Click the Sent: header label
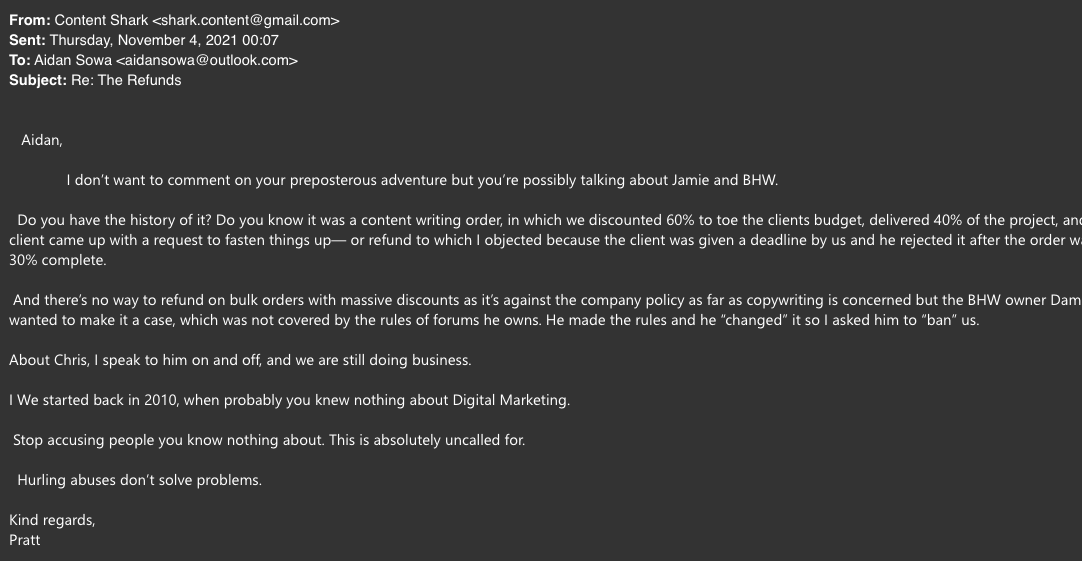 coord(28,41)
